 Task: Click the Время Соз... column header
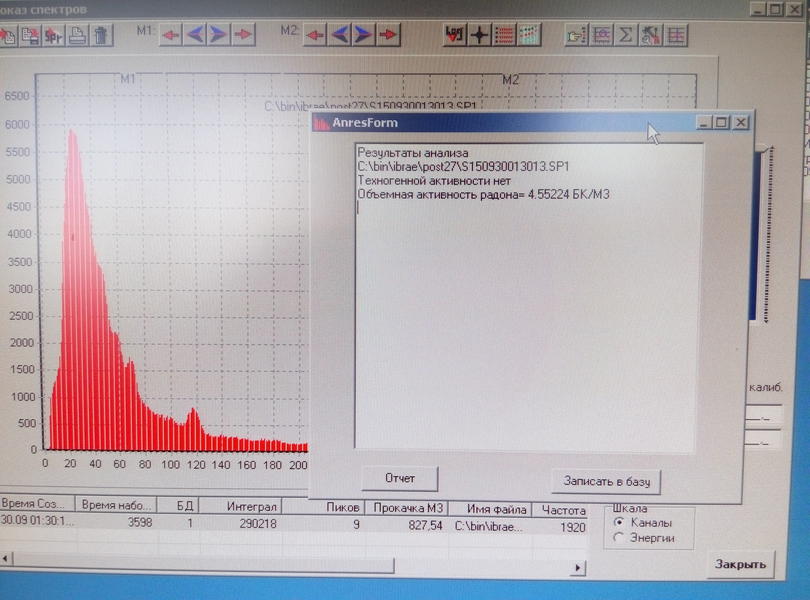point(37,503)
